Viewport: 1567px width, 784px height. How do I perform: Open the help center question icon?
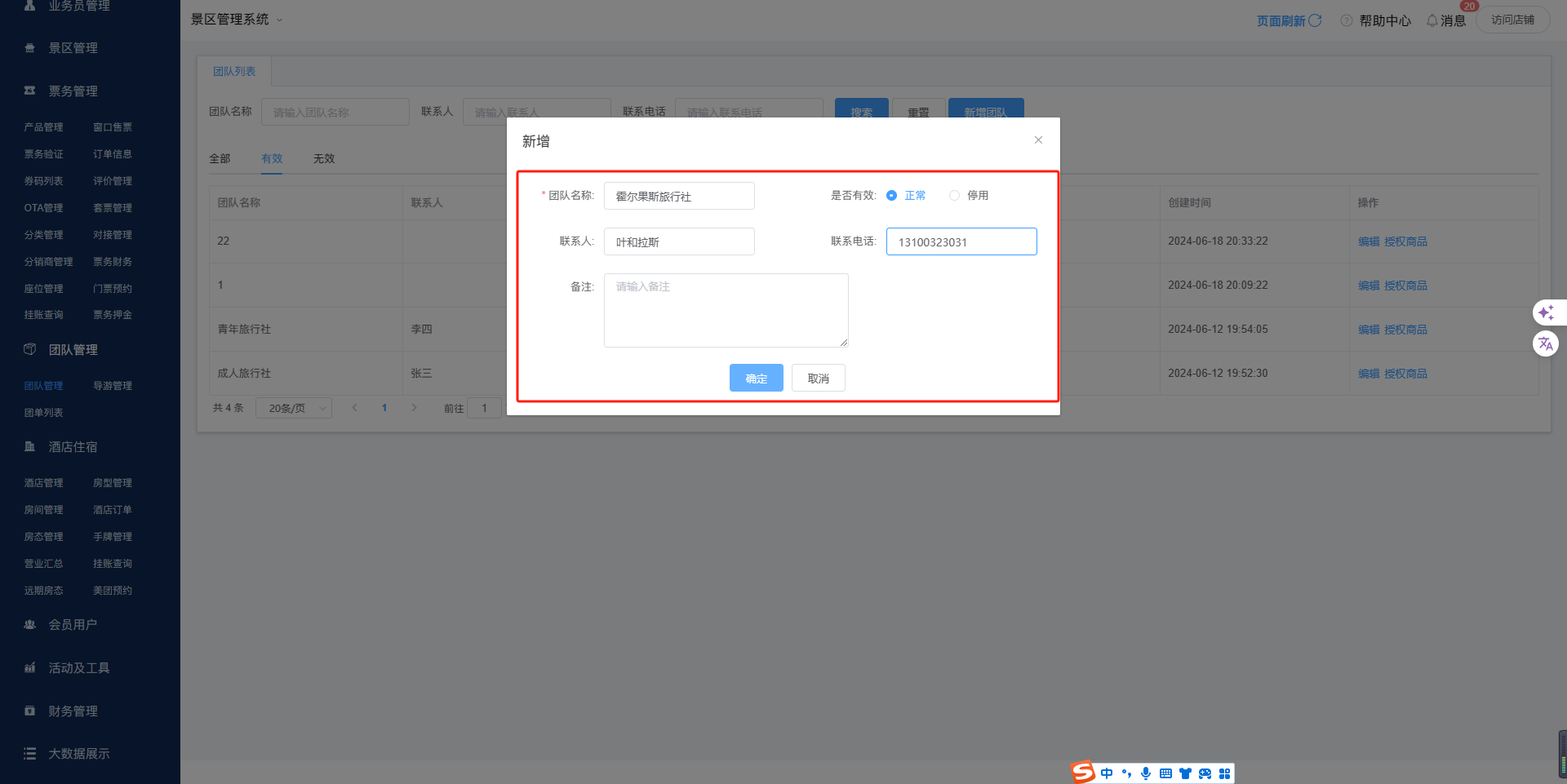point(1347,20)
